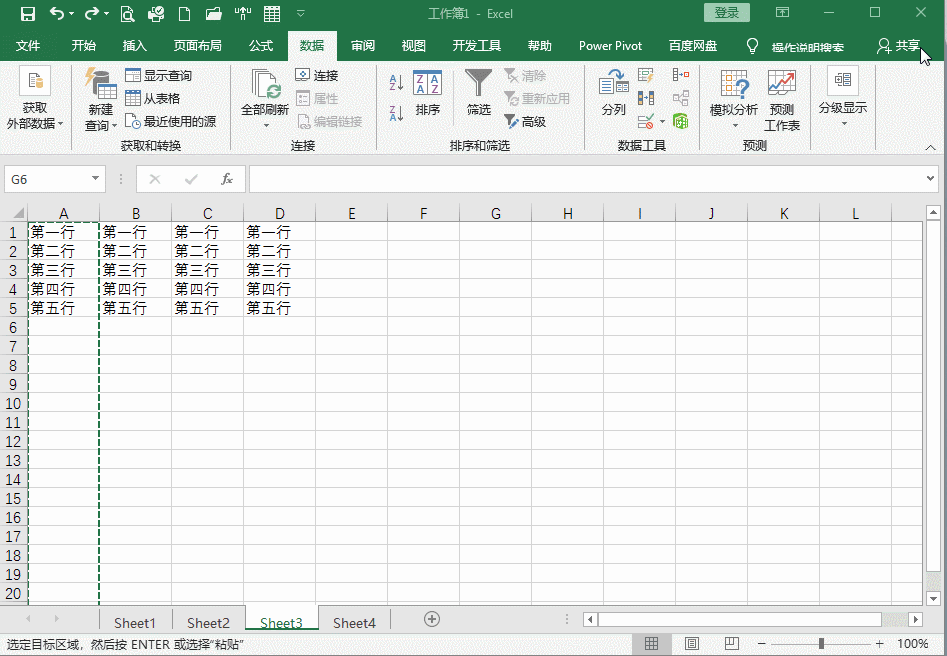This screenshot has height=656, width=947.
Task: Switch to the Sheet4 worksheet tab
Action: click(x=354, y=622)
